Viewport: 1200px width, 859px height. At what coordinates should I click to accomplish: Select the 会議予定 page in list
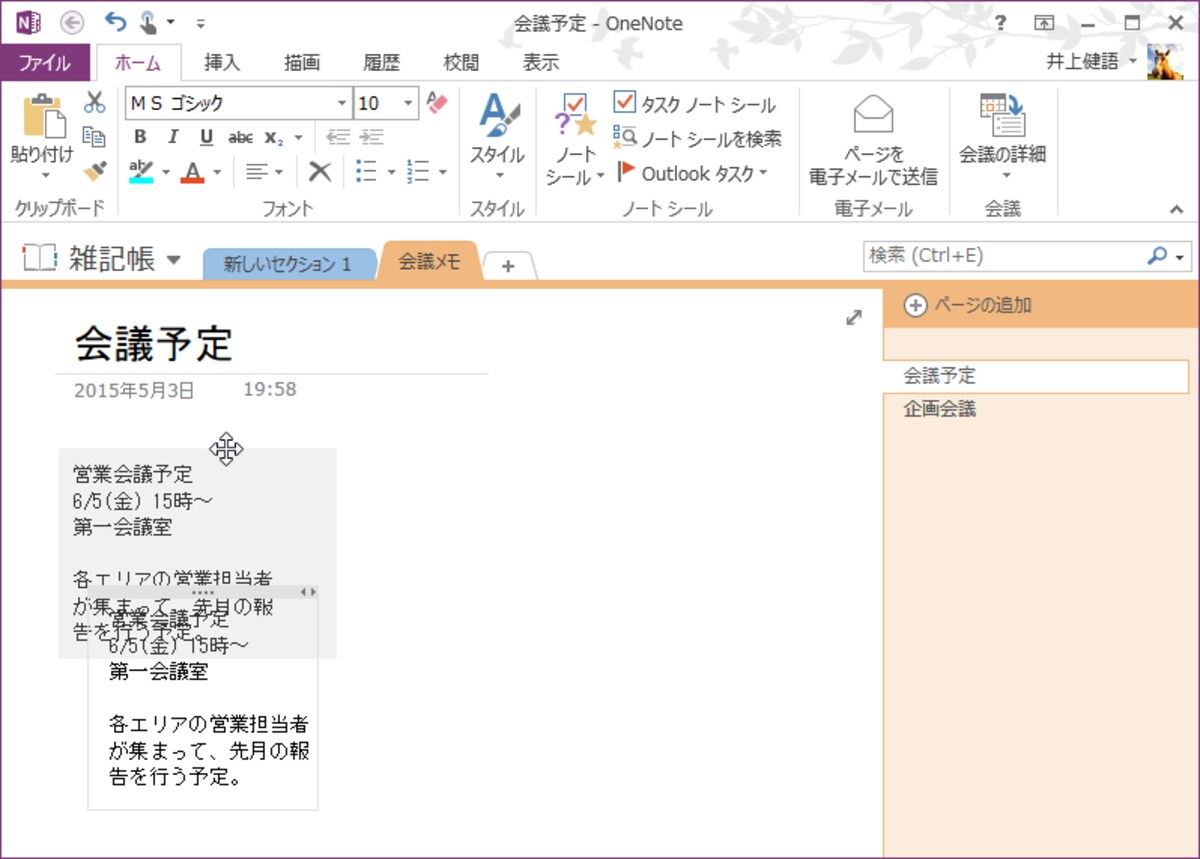click(1036, 376)
